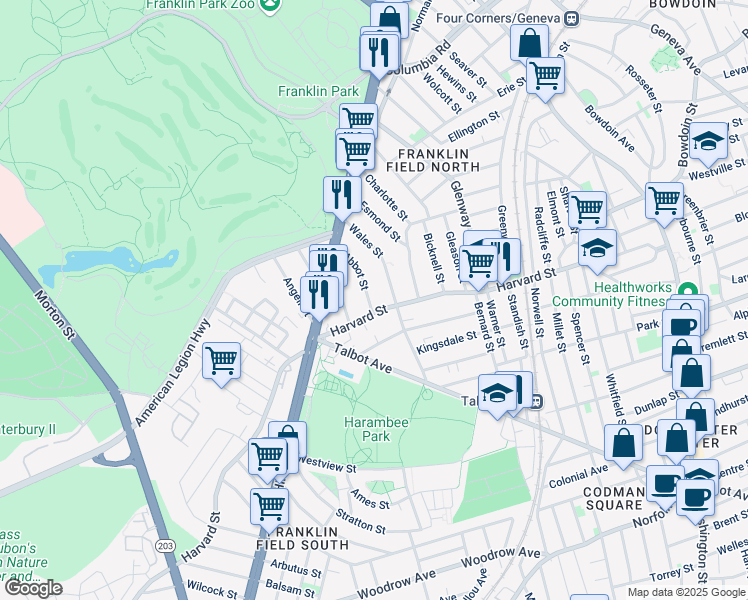Viewport: 748px width, 600px height.
Task: Click the Rosseter St label
Action: click(644, 89)
